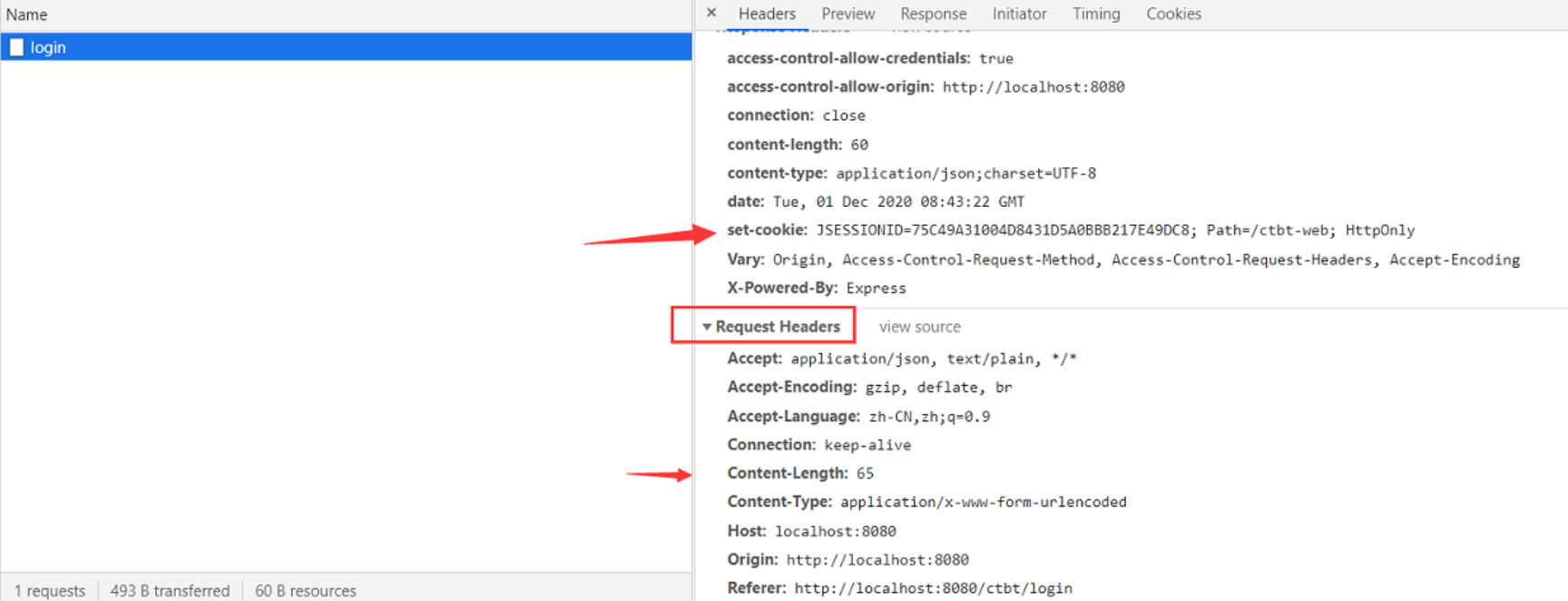Go to the Initiator tab
This screenshot has width=1568, height=601.
pyautogui.click(x=1019, y=14)
